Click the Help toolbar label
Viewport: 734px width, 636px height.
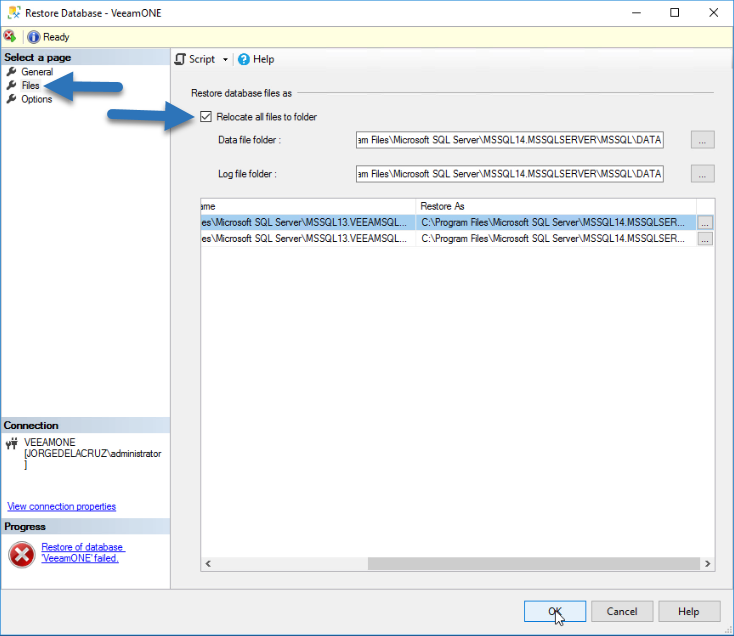point(264,59)
